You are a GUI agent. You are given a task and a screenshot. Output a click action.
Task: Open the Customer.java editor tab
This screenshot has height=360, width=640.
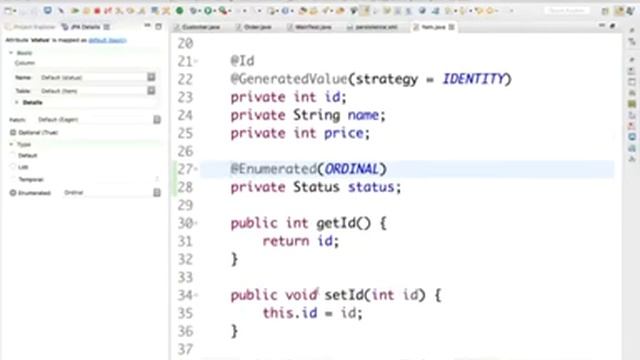click(197, 27)
